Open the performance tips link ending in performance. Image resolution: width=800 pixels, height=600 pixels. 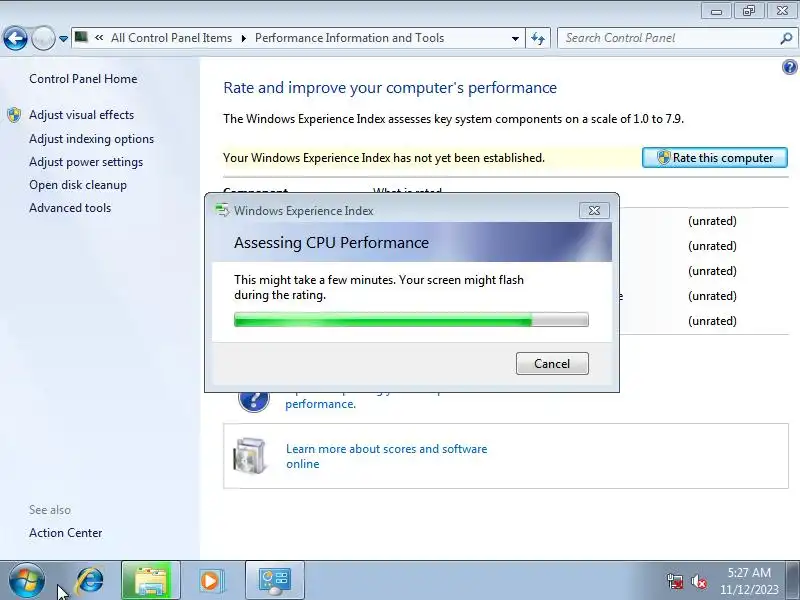point(320,404)
